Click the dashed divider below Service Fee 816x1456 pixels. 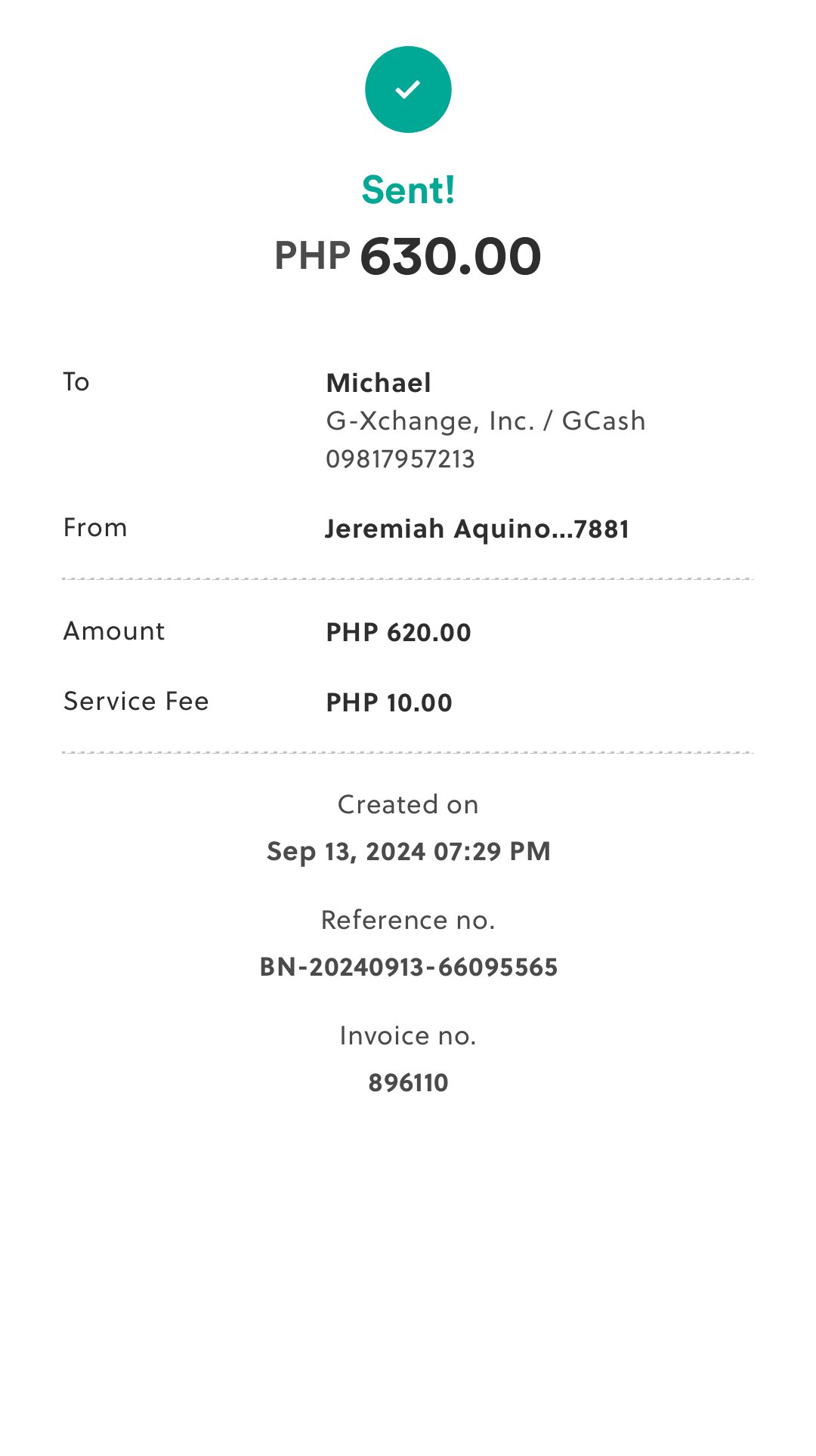click(x=408, y=753)
